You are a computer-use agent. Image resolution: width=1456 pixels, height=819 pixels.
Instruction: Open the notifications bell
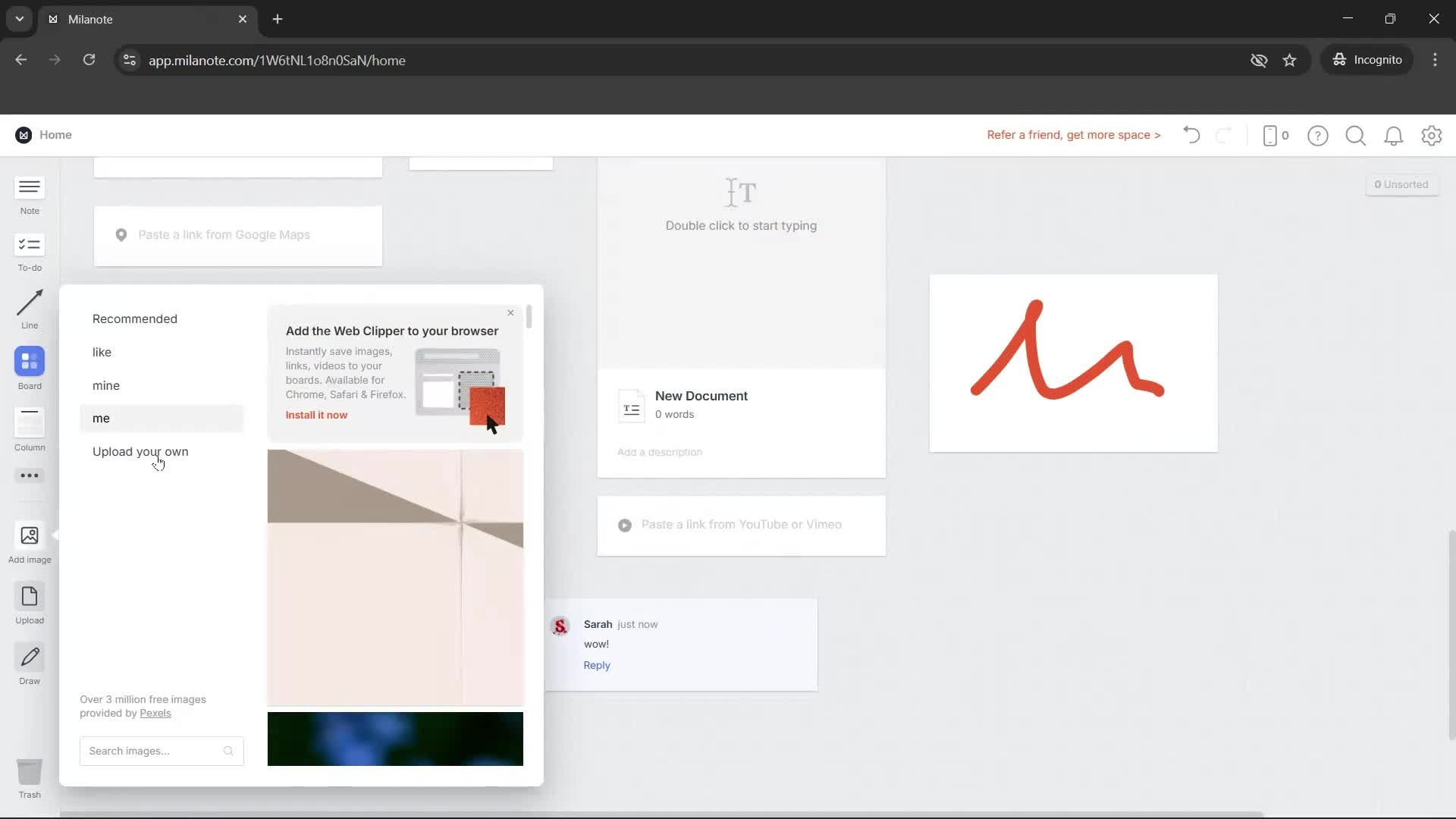[x=1394, y=135]
